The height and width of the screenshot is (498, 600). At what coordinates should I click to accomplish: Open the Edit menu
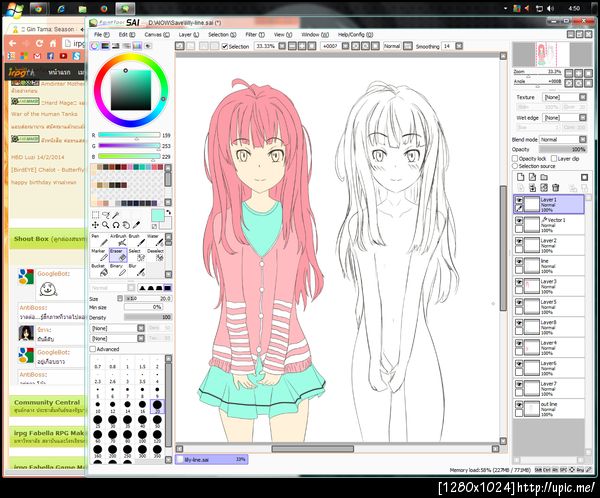[127, 35]
